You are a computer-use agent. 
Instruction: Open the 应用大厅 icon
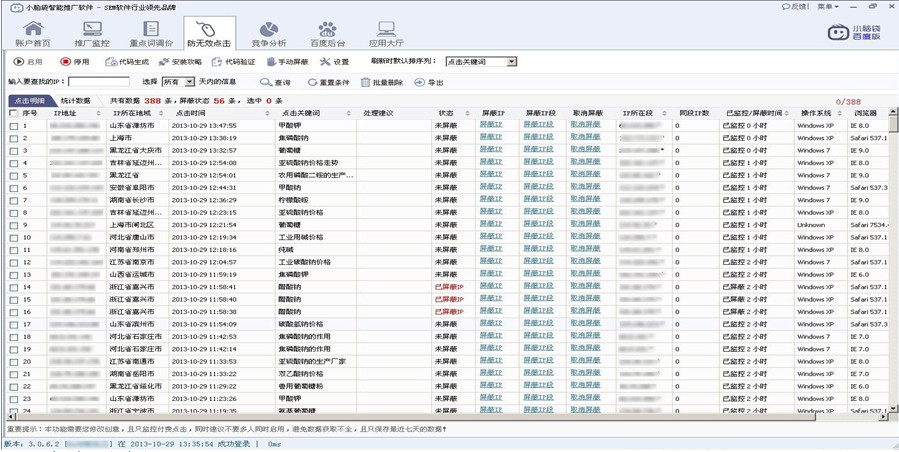(x=386, y=35)
